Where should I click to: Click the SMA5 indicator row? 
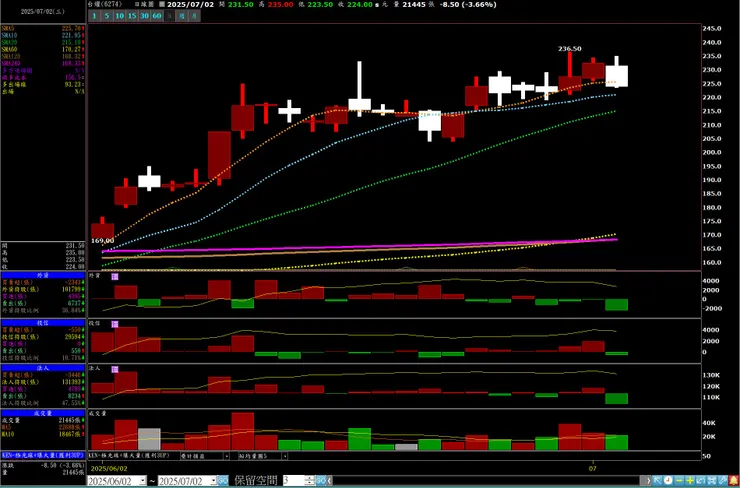[43, 28]
